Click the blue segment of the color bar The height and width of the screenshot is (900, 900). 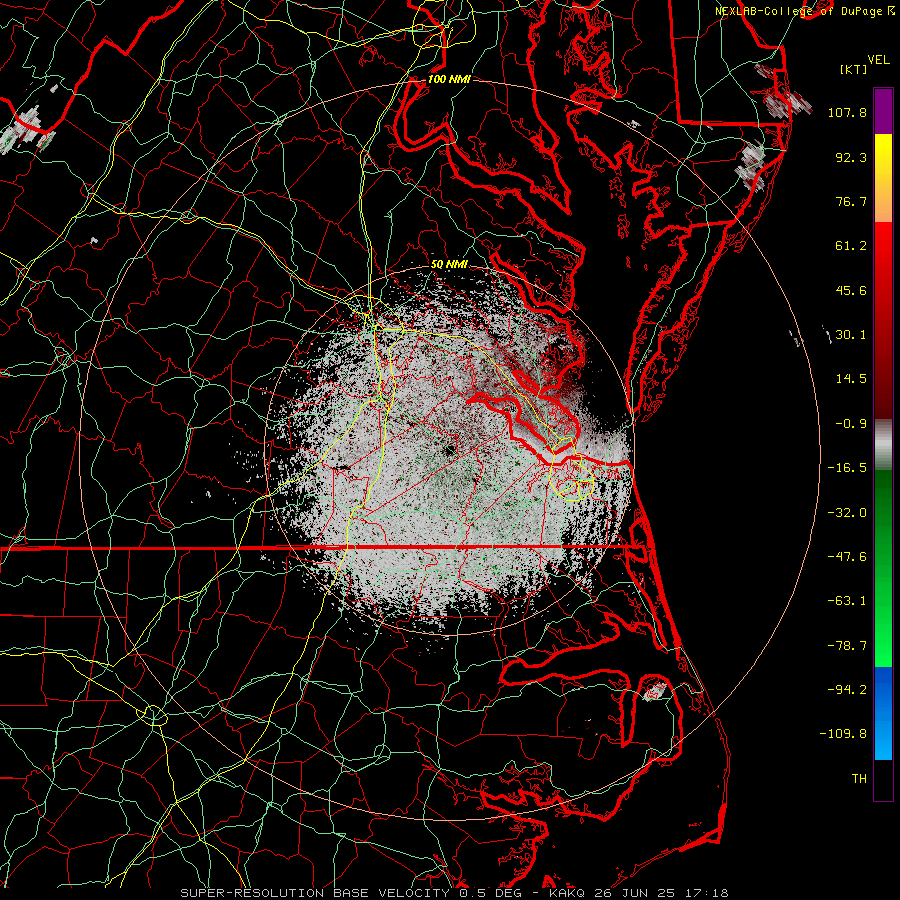coord(883,713)
